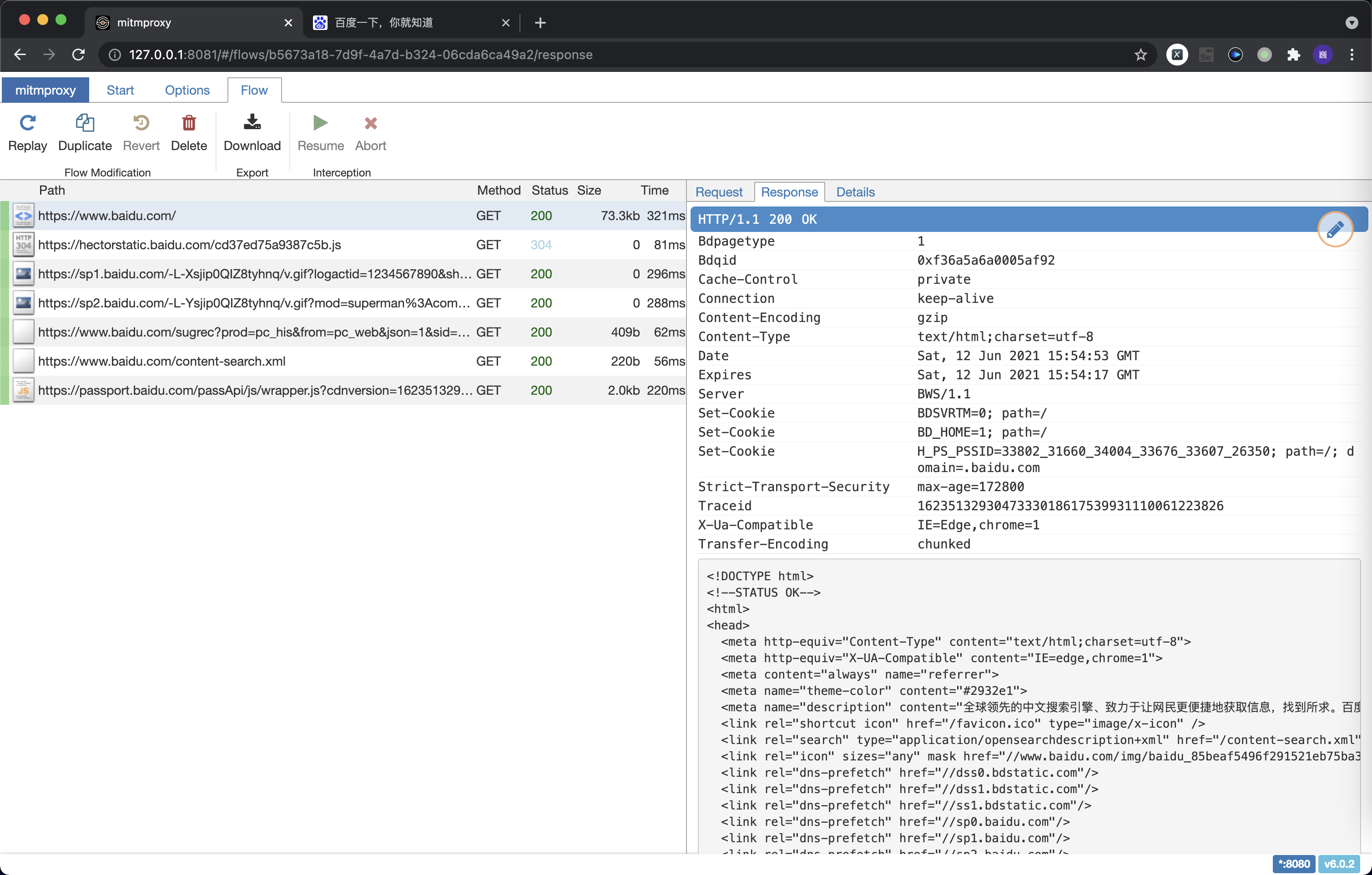Click the blank icon of content-search.xml flow
The width and height of the screenshot is (1372, 875).
(x=23, y=361)
